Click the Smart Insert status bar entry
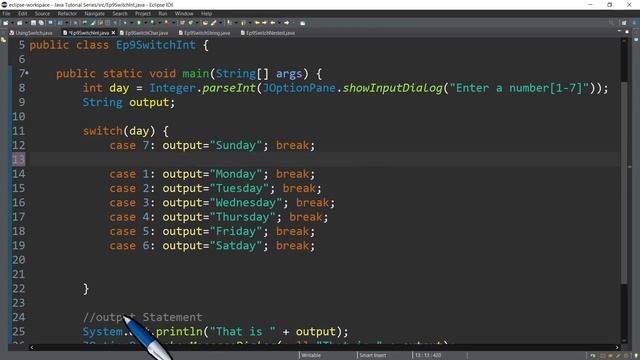The height and width of the screenshot is (360, 640). pos(372,355)
